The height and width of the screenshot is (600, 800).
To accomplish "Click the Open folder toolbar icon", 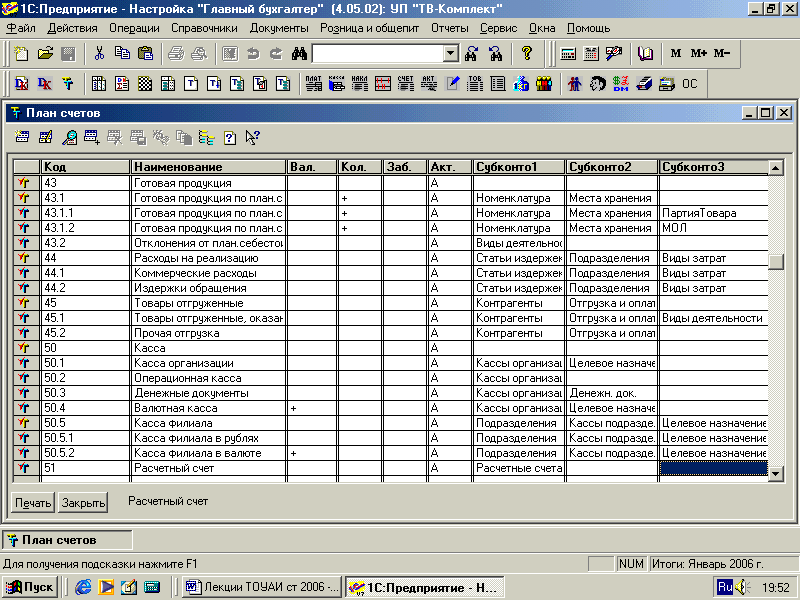I will tap(45, 54).
